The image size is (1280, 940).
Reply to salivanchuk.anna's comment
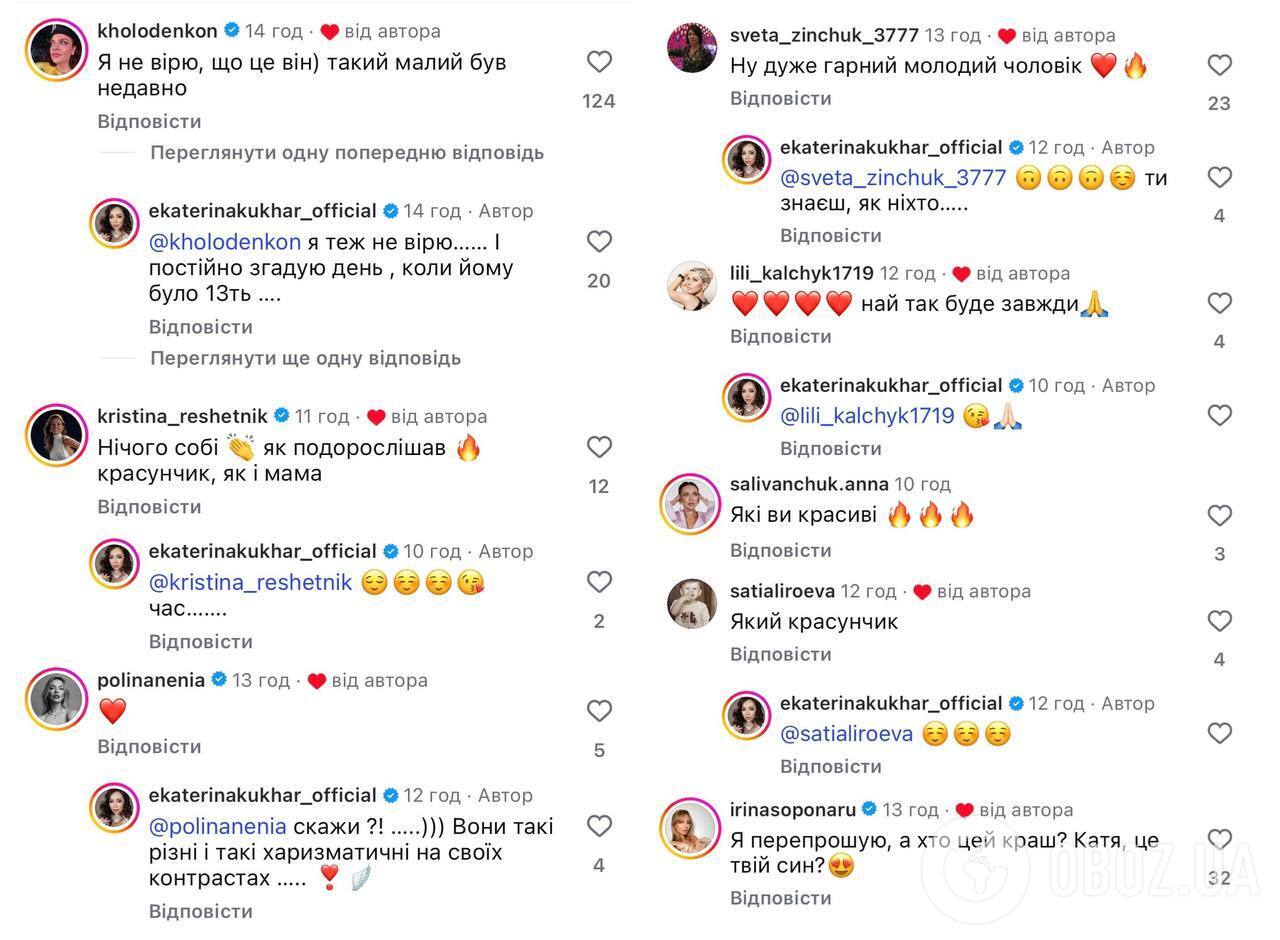(x=780, y=550)
